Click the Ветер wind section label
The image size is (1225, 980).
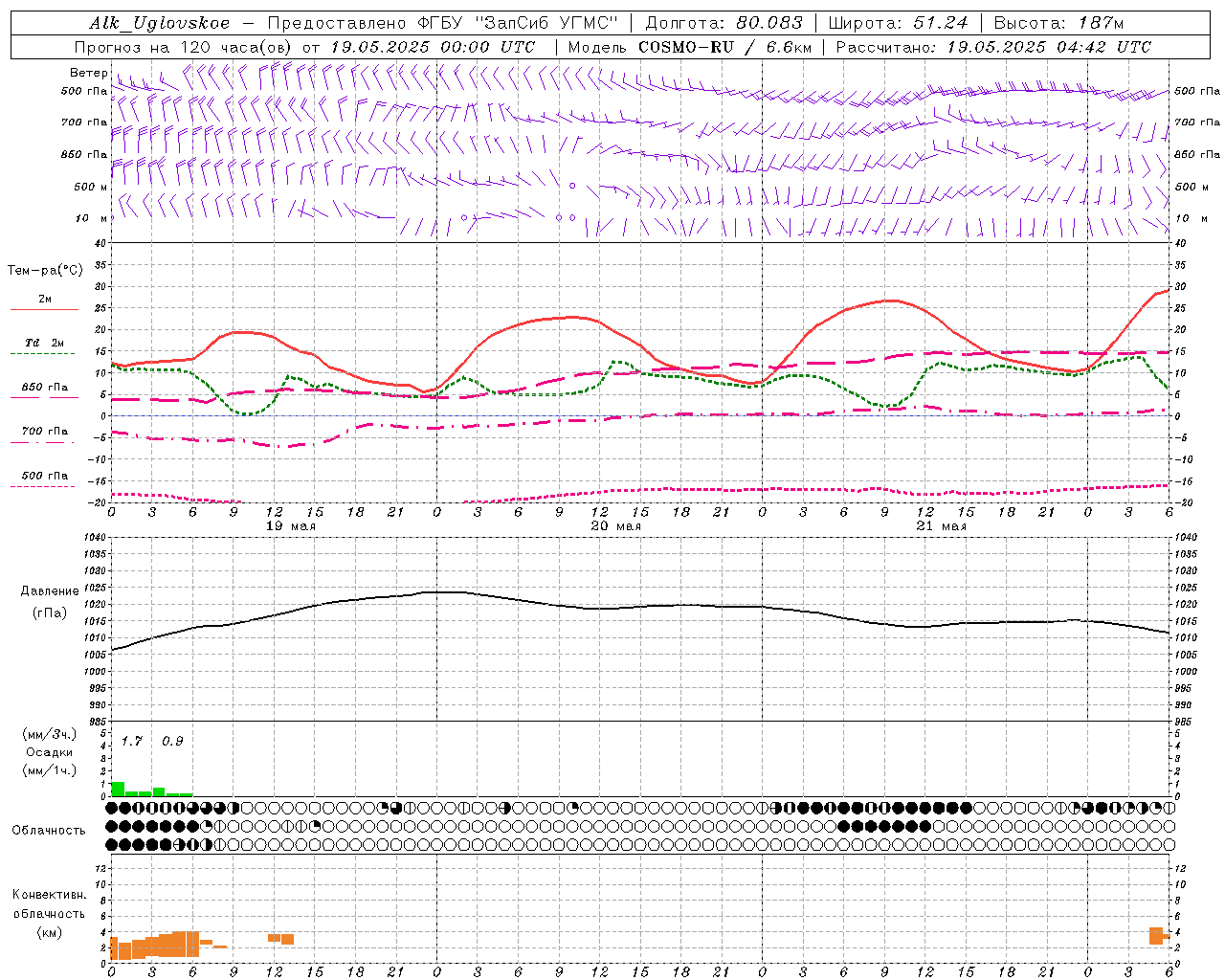[88, 73]
